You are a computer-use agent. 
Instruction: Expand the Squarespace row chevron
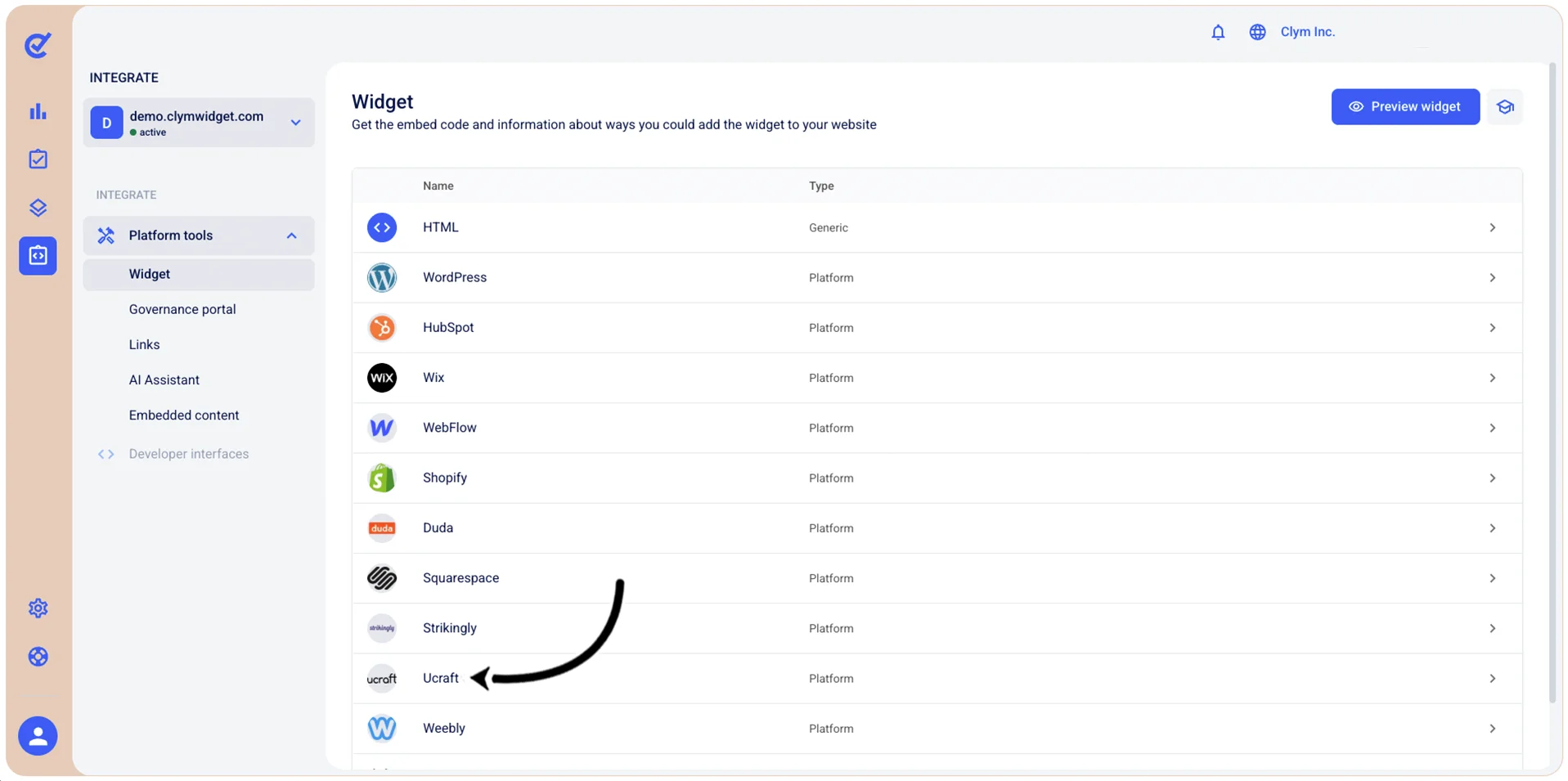[1492, 578]
